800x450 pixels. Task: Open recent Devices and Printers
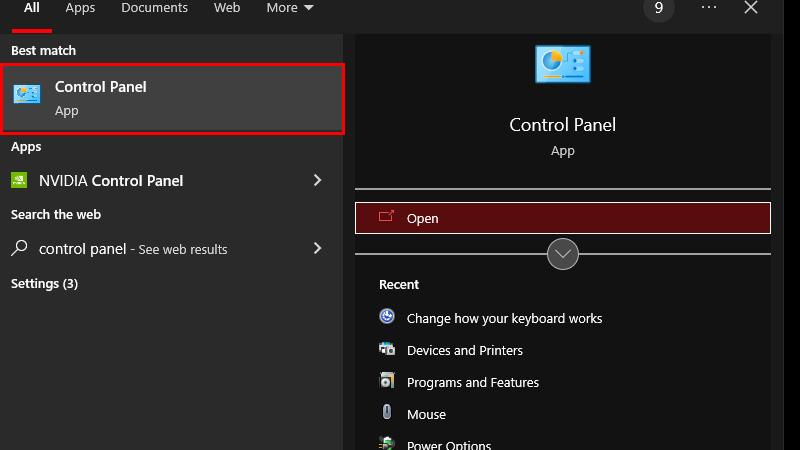coord(464,351)
